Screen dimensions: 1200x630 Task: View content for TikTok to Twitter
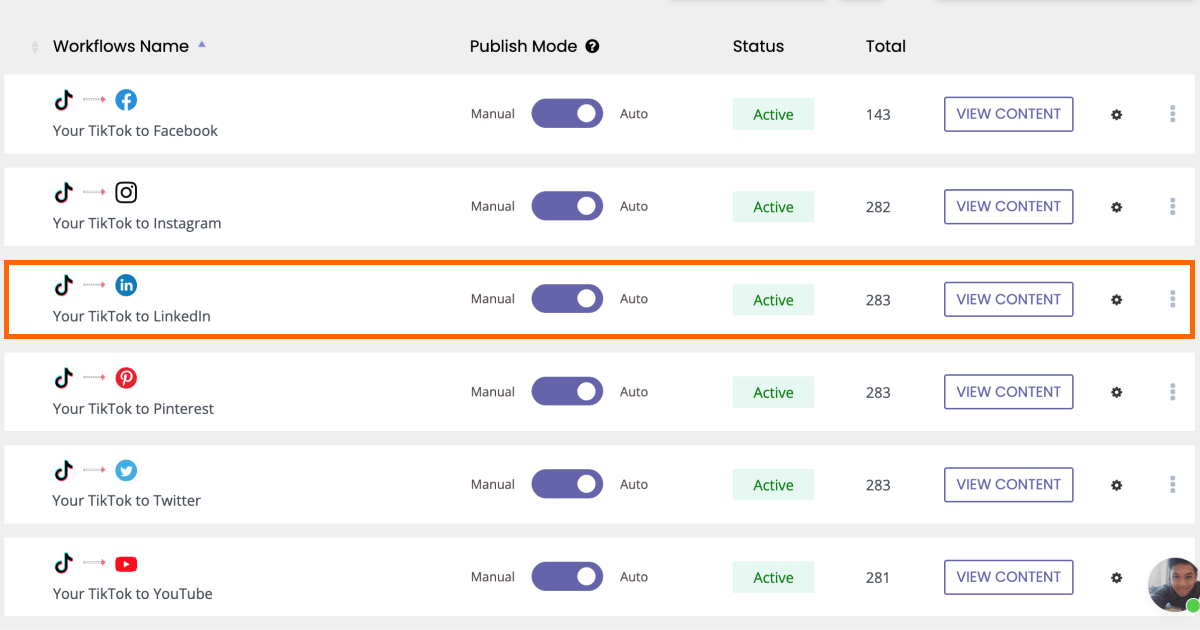1009,484
